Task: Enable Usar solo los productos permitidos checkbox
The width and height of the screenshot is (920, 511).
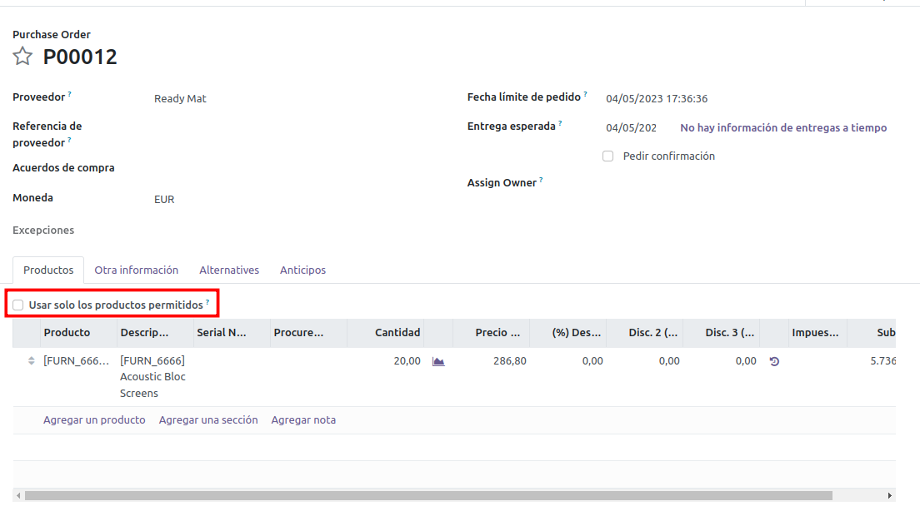Action: [18, 305]
